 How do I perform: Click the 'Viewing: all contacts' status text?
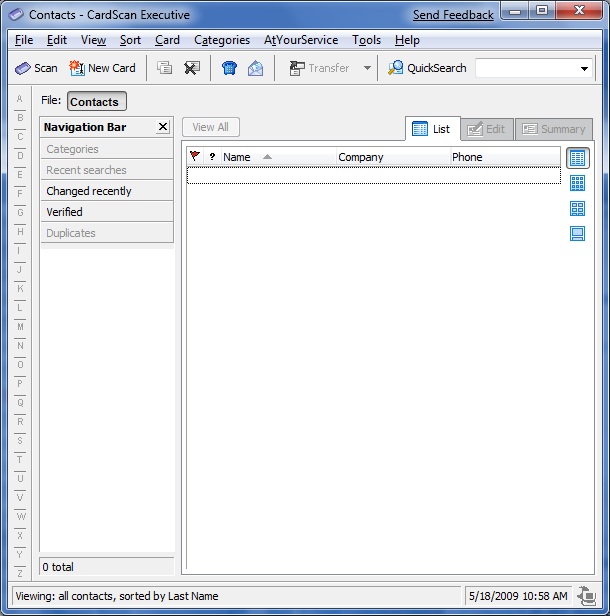[x=117, y=596]
